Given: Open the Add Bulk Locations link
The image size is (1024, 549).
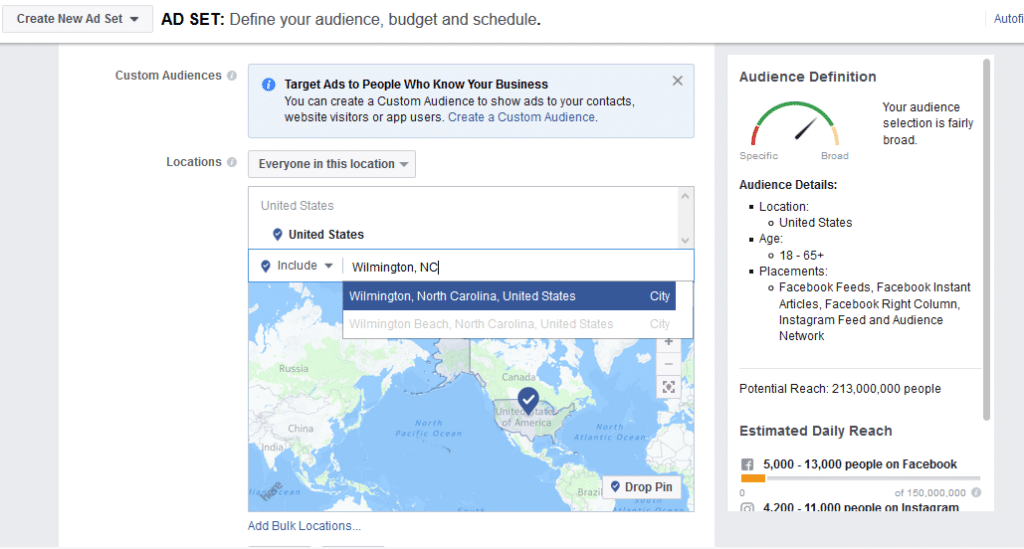Looking at the screenshot, I should [304, 525].
